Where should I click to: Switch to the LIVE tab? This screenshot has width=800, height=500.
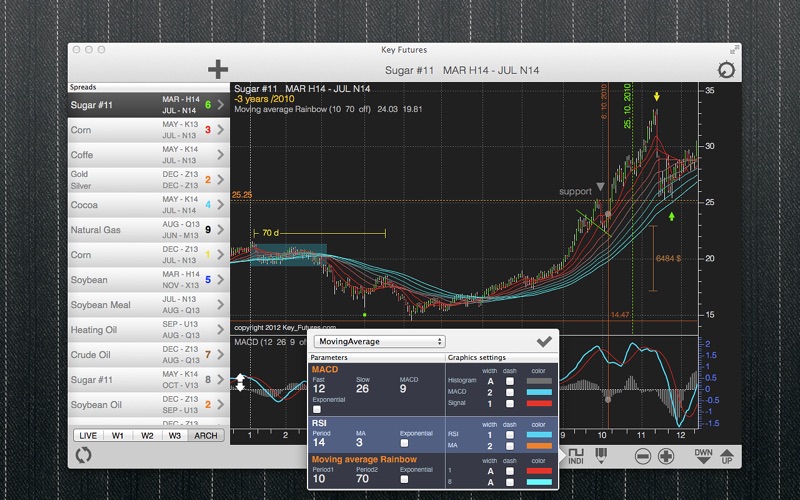pos(89,435)
